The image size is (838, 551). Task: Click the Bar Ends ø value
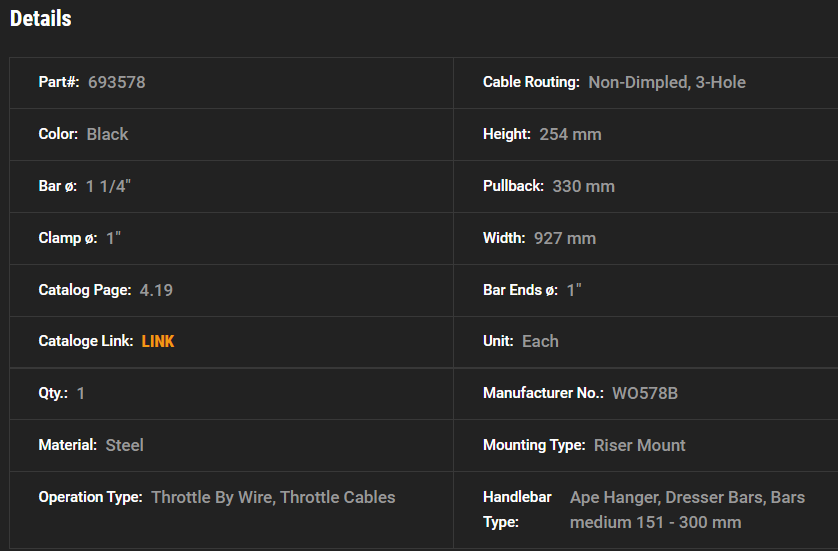point(574,290)
